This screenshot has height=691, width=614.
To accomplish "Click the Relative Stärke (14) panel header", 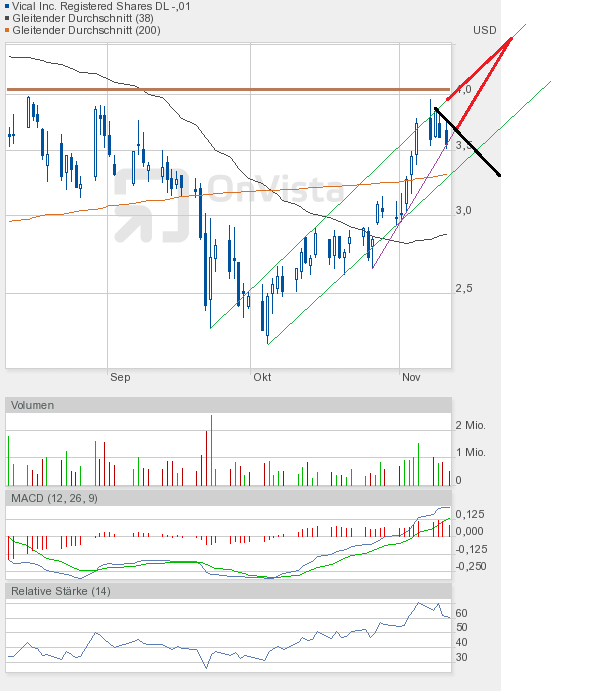I will (x=60, y=591).
